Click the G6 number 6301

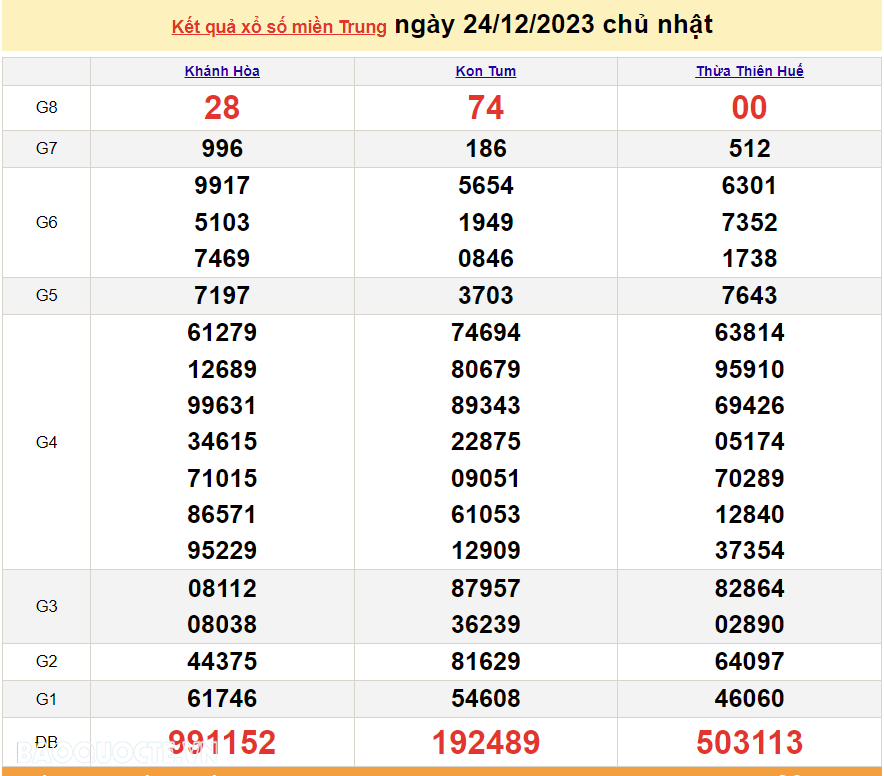(x=750, y=186)
